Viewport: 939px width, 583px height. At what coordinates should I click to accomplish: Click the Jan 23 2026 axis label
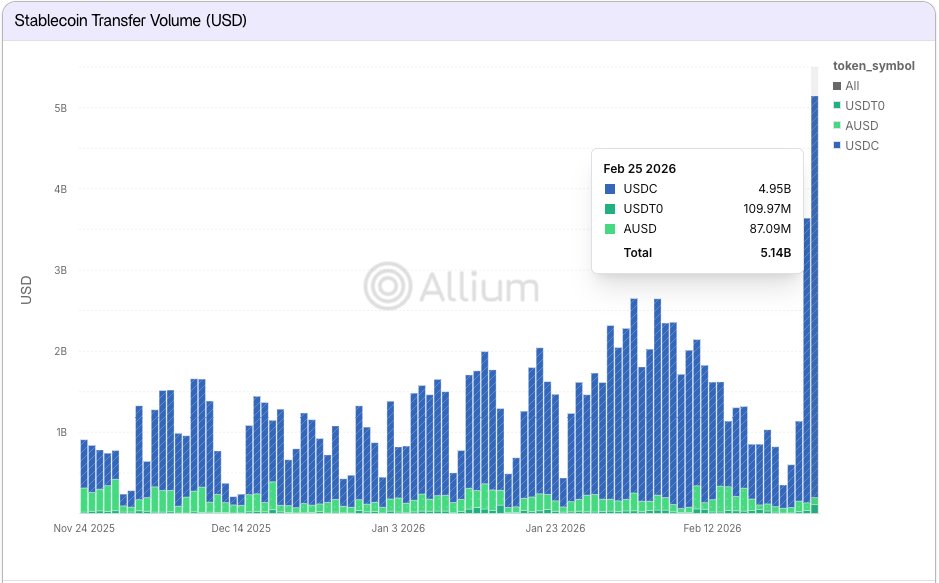pos(555,528)
